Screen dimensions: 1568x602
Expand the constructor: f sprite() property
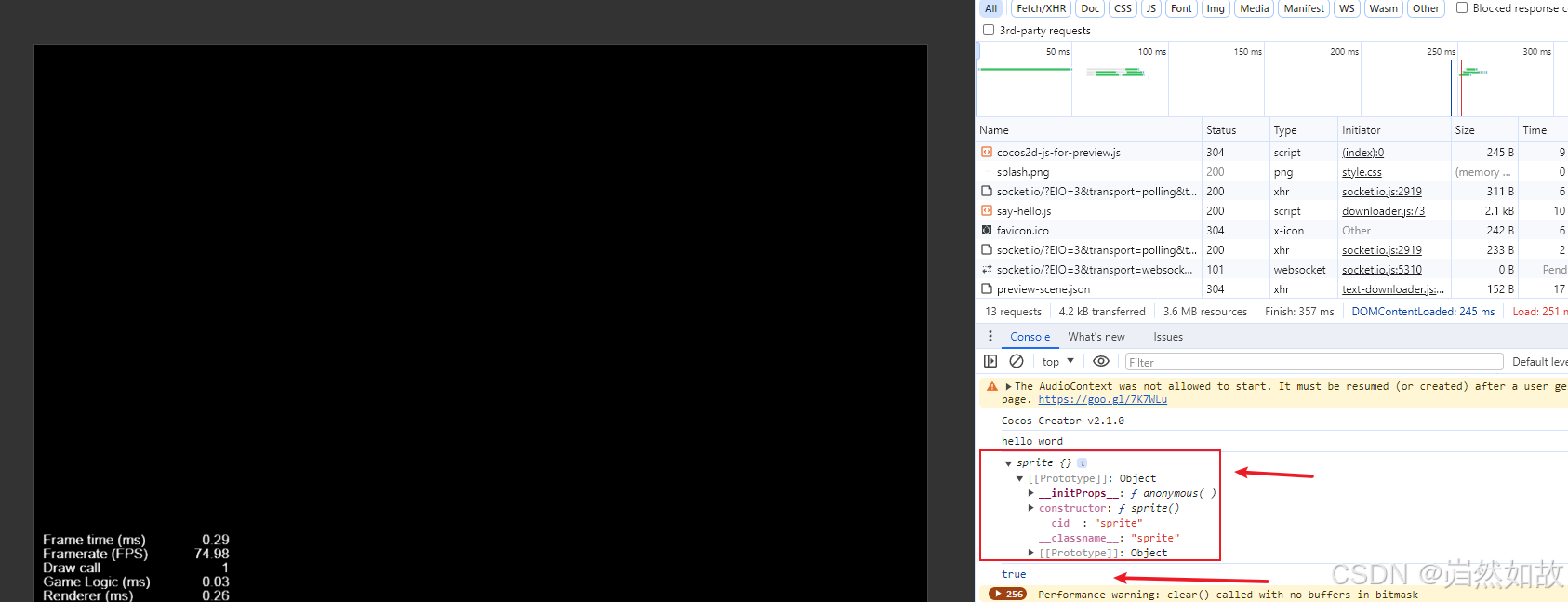(1030, 508)
